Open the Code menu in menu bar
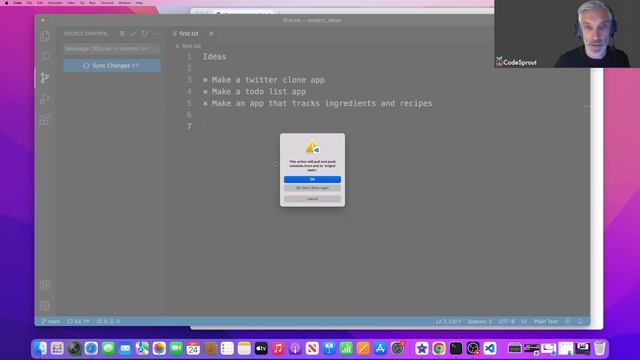This screenshot has height=360, width=640. (x=17, y=3)
